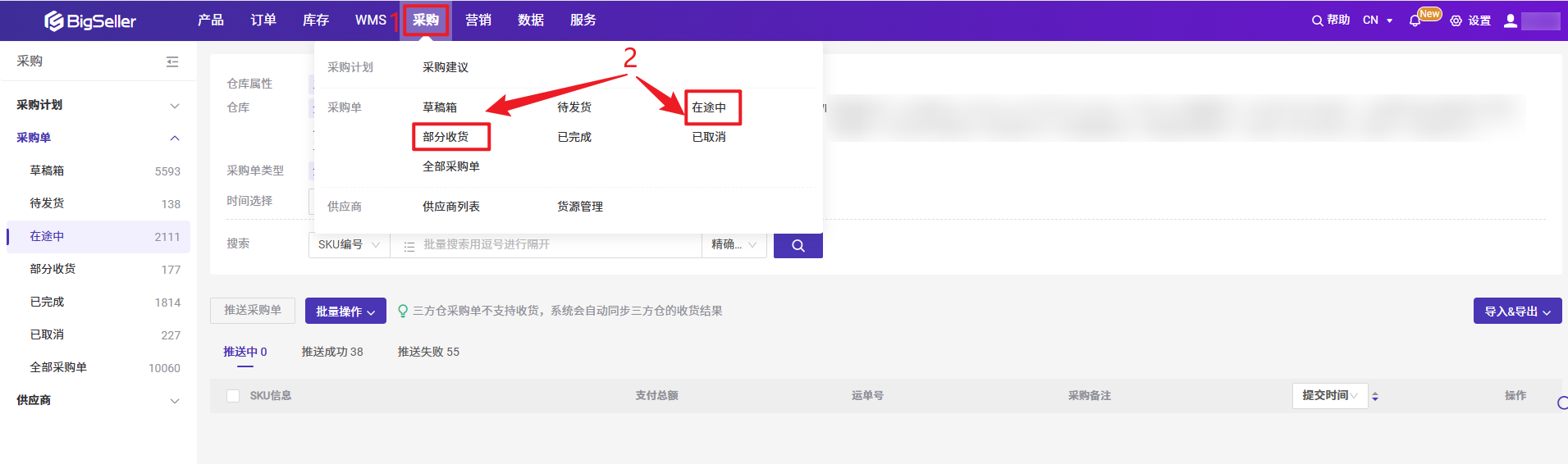Click the lightbulb tip icon
The image size is (1568, 464).
(x=403, y=311)
